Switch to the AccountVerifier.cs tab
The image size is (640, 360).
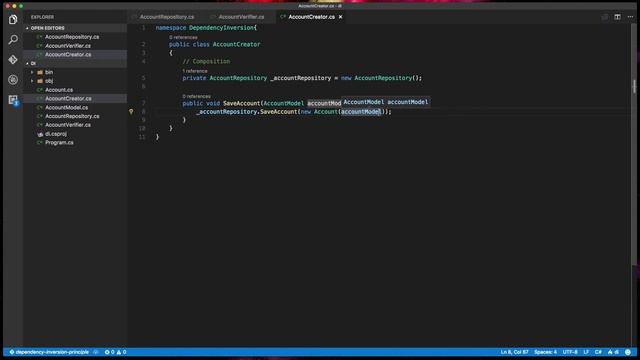pyautogui.click(x=241, y=17)
